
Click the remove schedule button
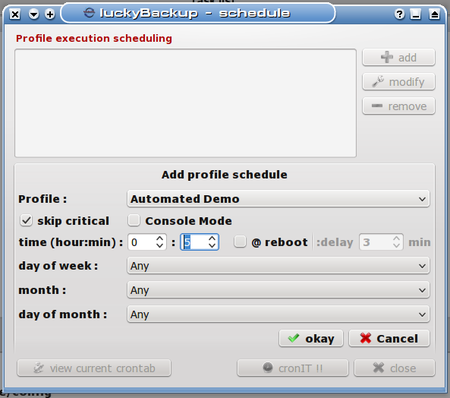(x=399, y=106)
